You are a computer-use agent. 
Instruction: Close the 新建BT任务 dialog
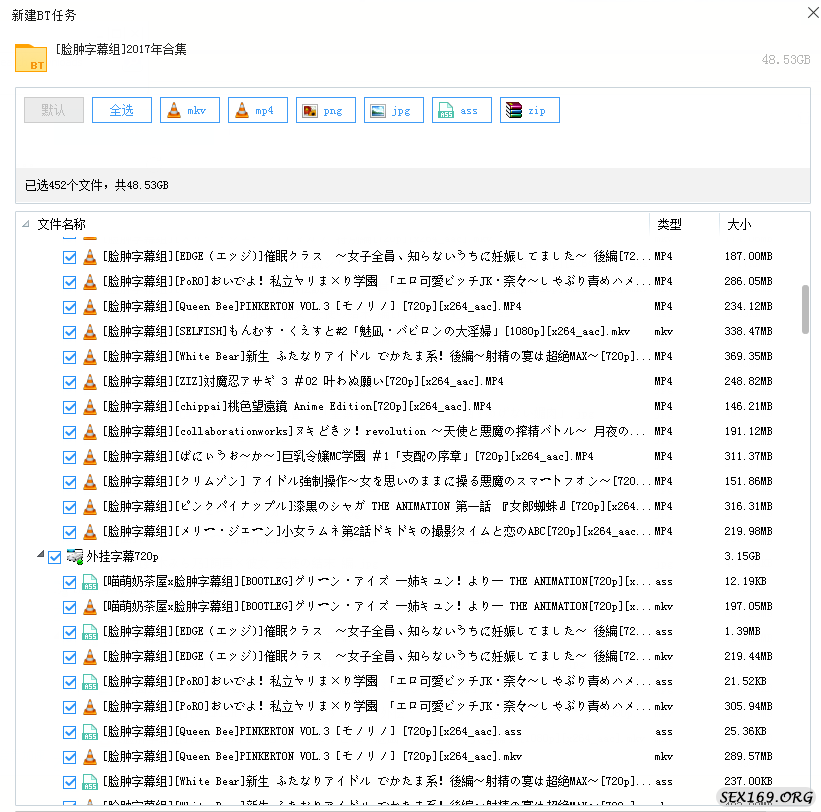(808, 12)
